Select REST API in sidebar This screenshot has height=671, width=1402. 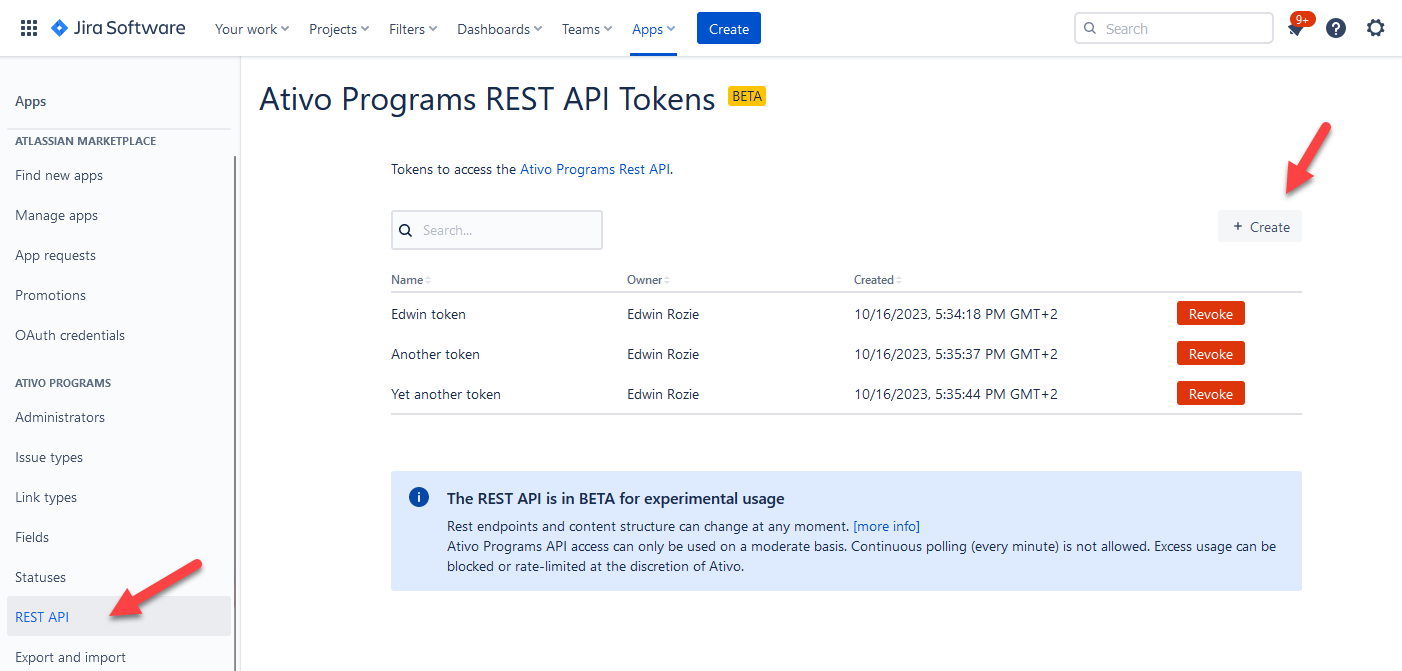click(119, 616)
